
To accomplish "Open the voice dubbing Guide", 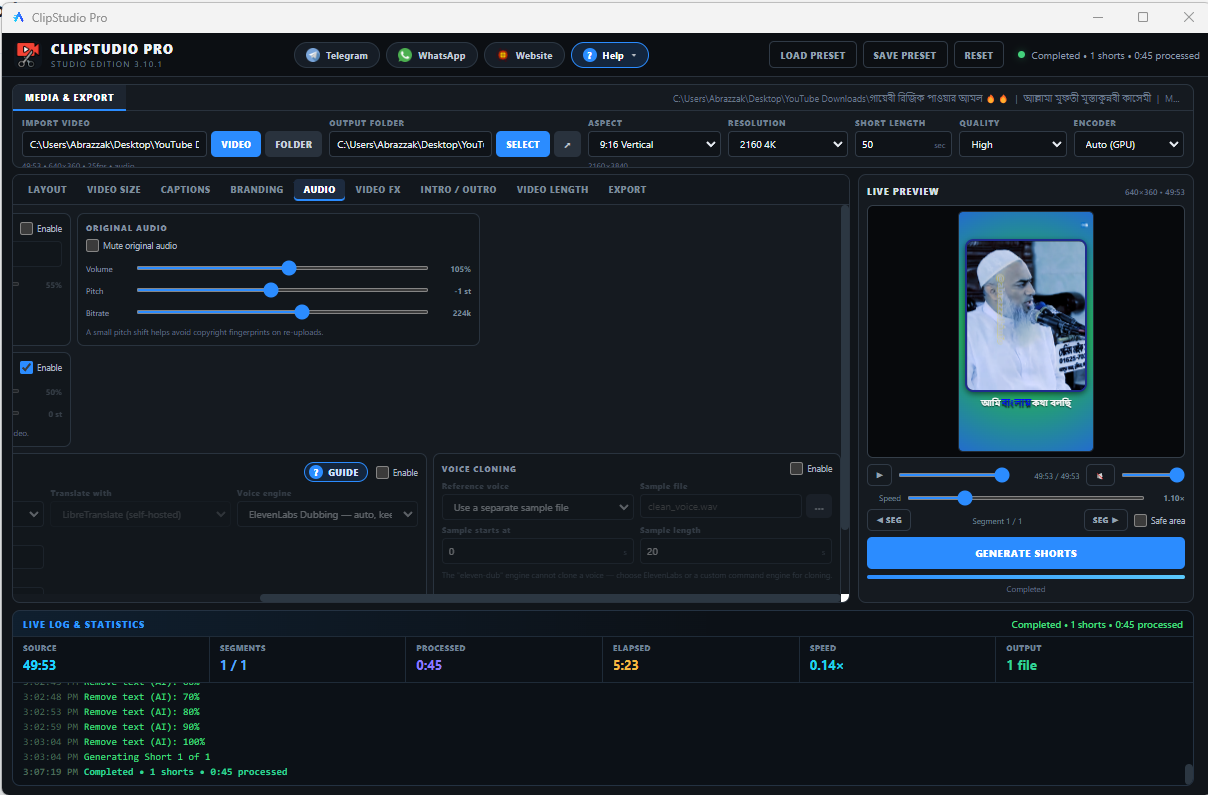I will [x=336, y=472].
